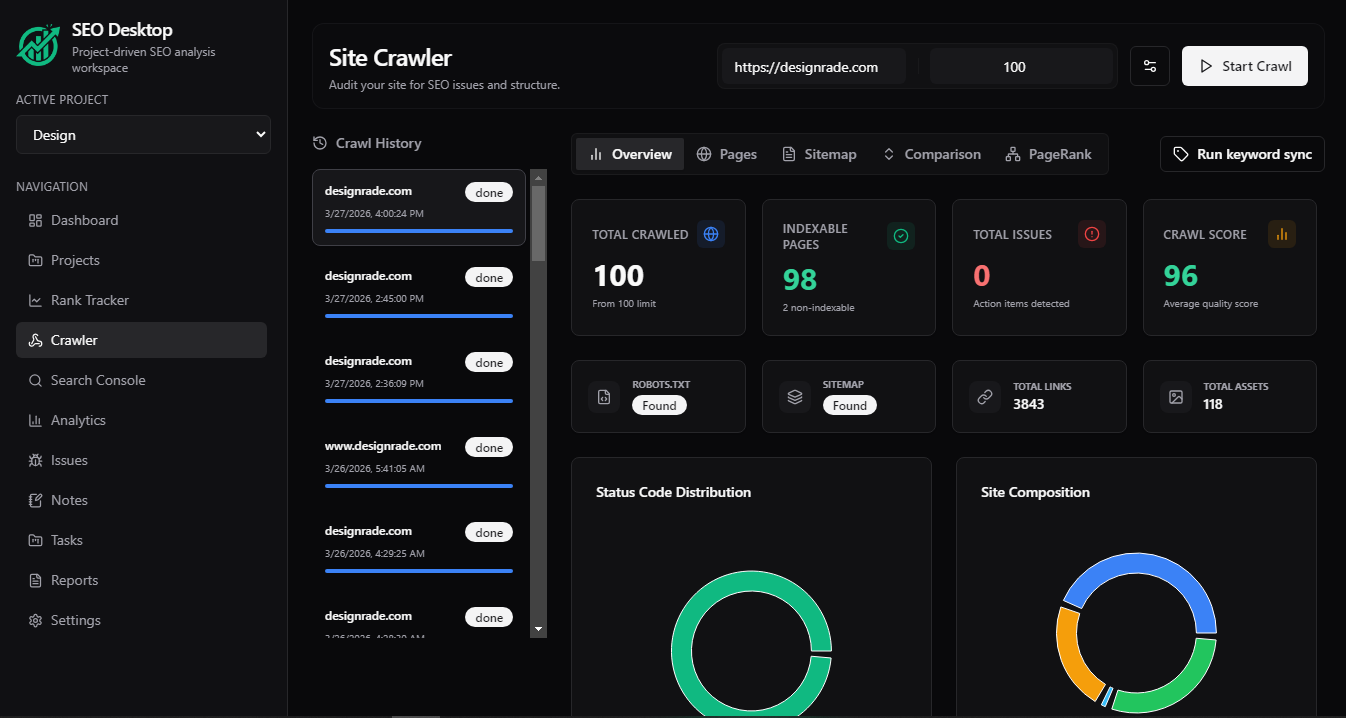Click the Total Assets image icon

(1176, 396)
